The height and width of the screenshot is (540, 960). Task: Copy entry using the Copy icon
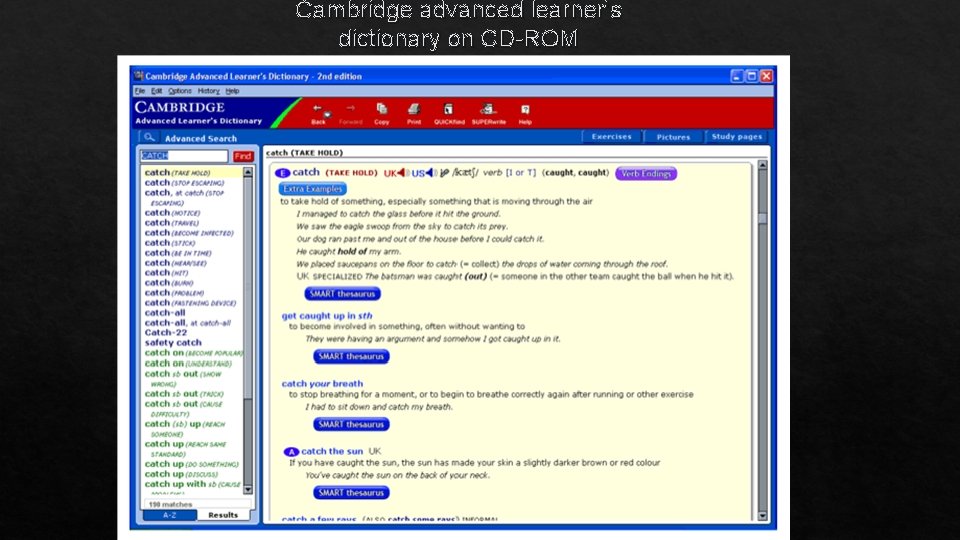[x=381, y=113]
